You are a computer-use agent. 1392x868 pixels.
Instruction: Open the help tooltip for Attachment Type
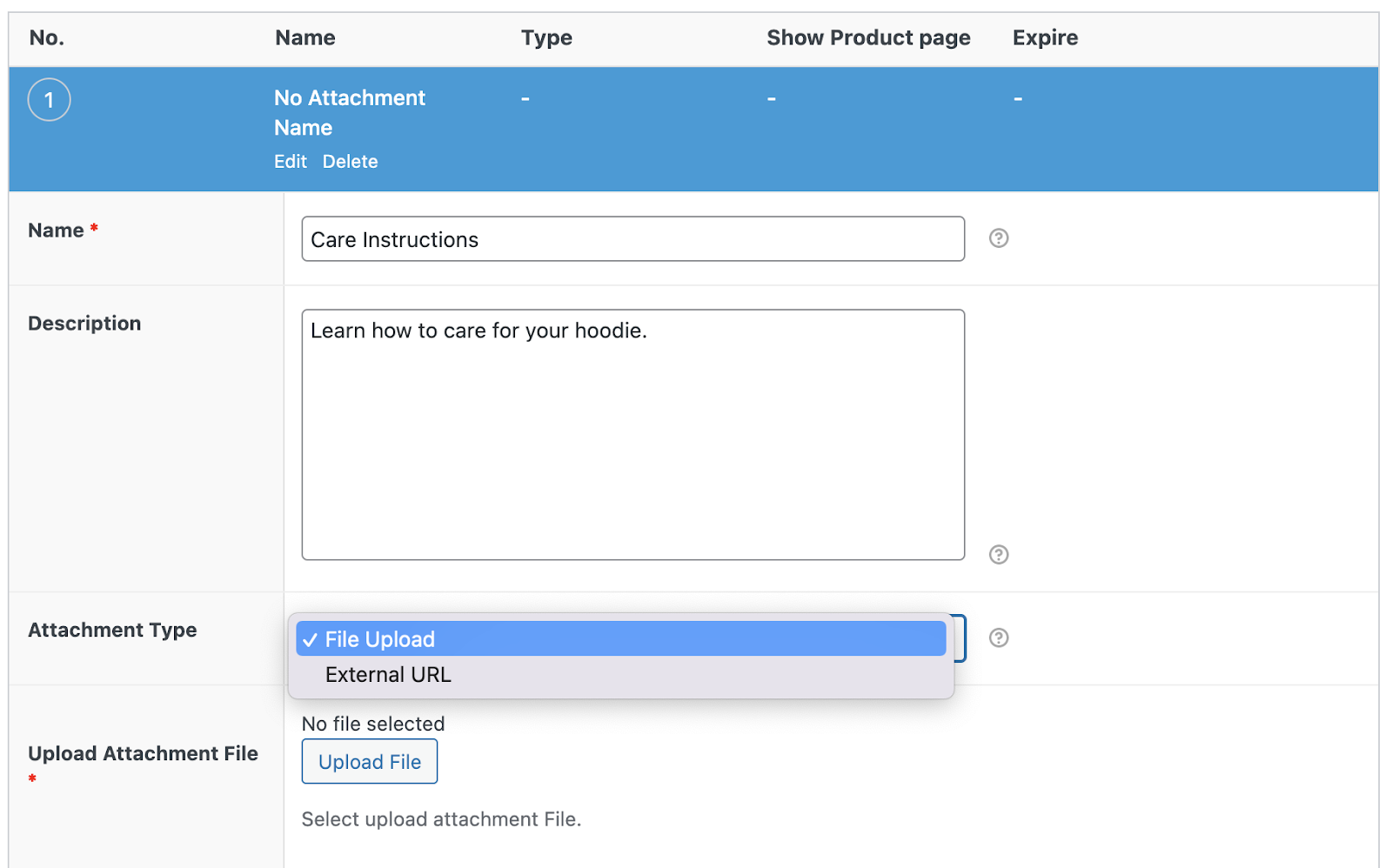[998, 638]
